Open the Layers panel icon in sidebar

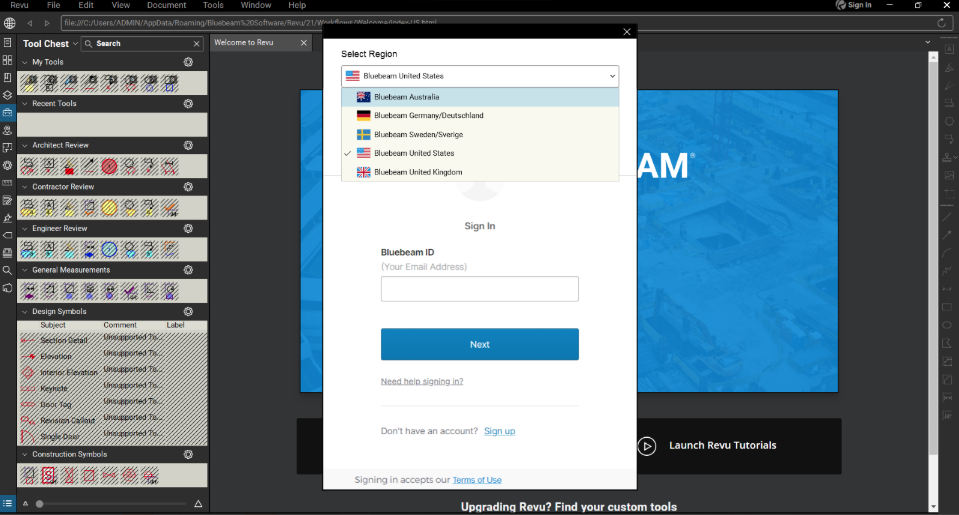point(7,95)
